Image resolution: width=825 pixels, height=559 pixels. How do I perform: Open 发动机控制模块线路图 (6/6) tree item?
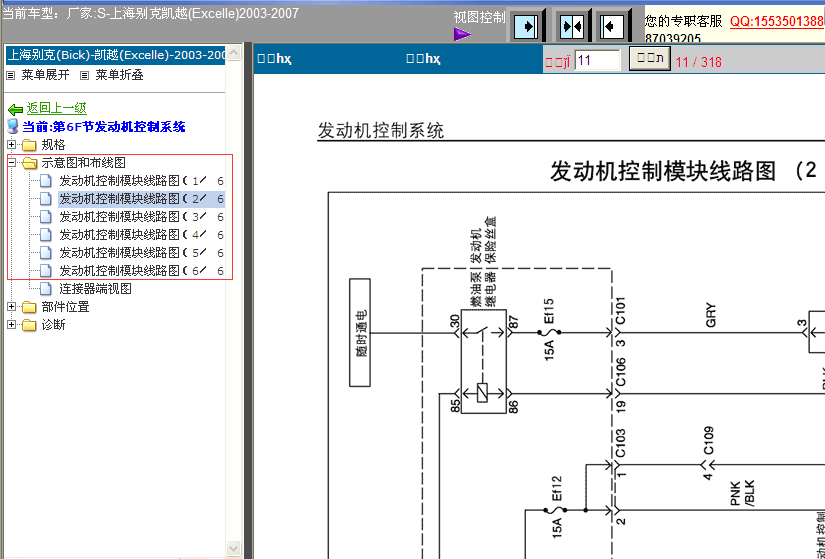tap(141, 271)
